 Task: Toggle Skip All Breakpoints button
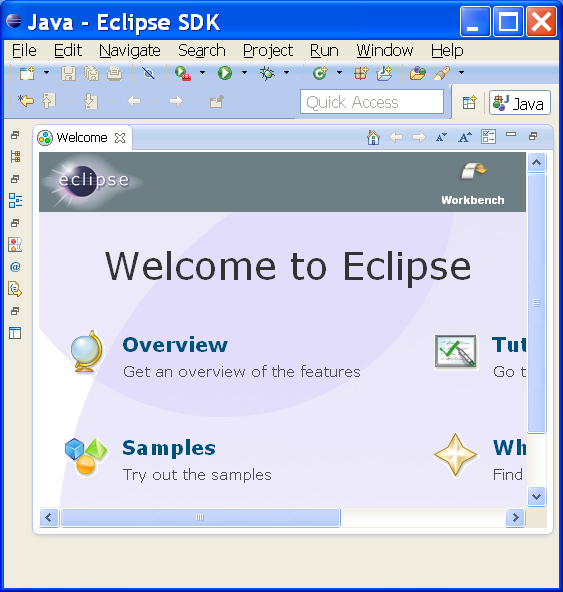(x=148, y=72)
